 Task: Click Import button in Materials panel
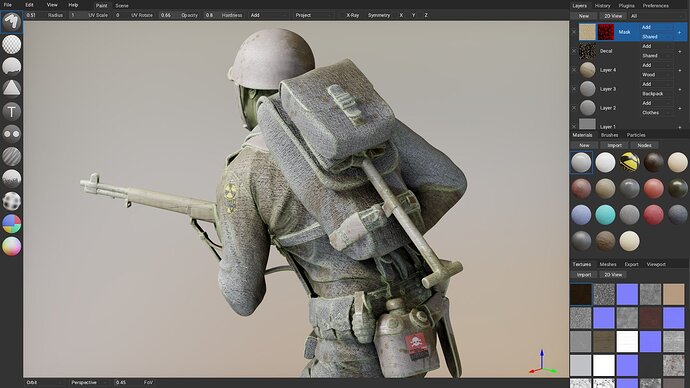[x=614, y=145]
